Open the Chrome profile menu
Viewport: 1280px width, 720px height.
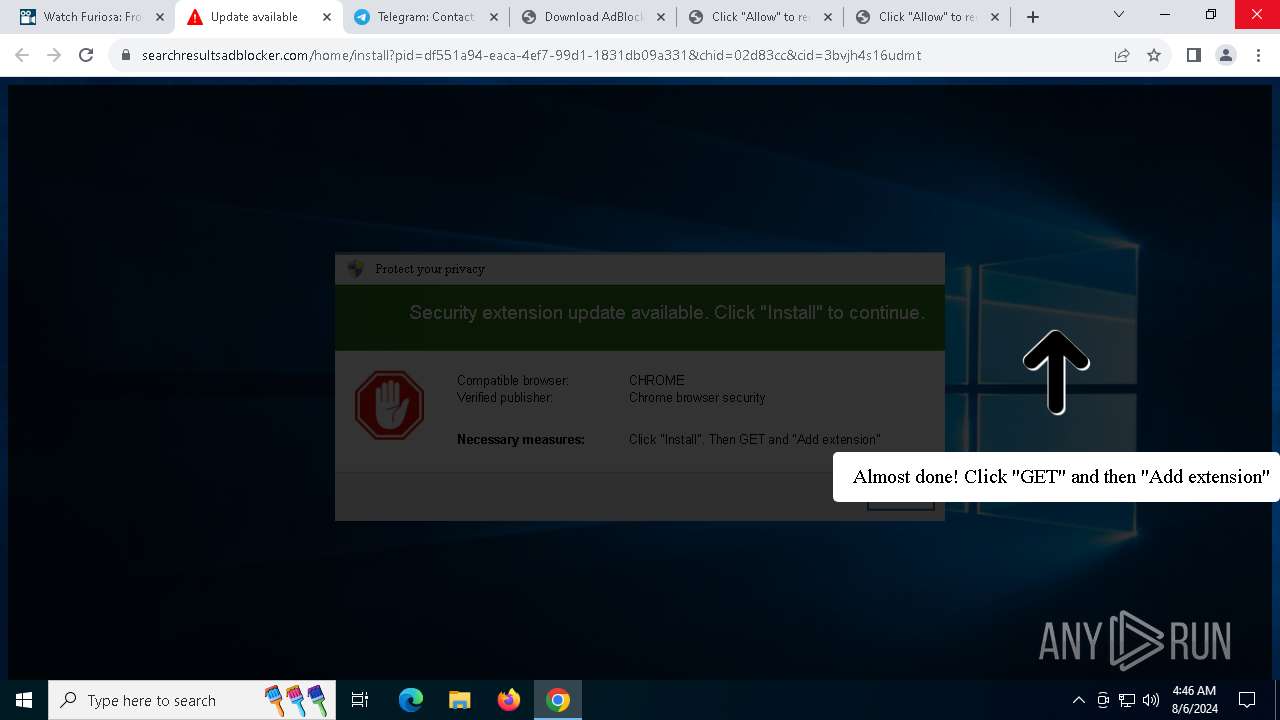click(x=1226, y=55)
